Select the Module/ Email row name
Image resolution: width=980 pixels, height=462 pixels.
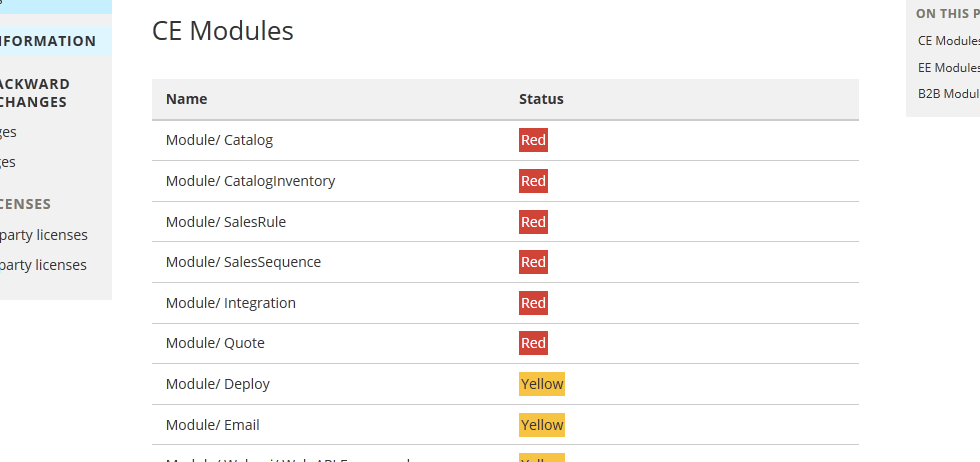(213, 425)
